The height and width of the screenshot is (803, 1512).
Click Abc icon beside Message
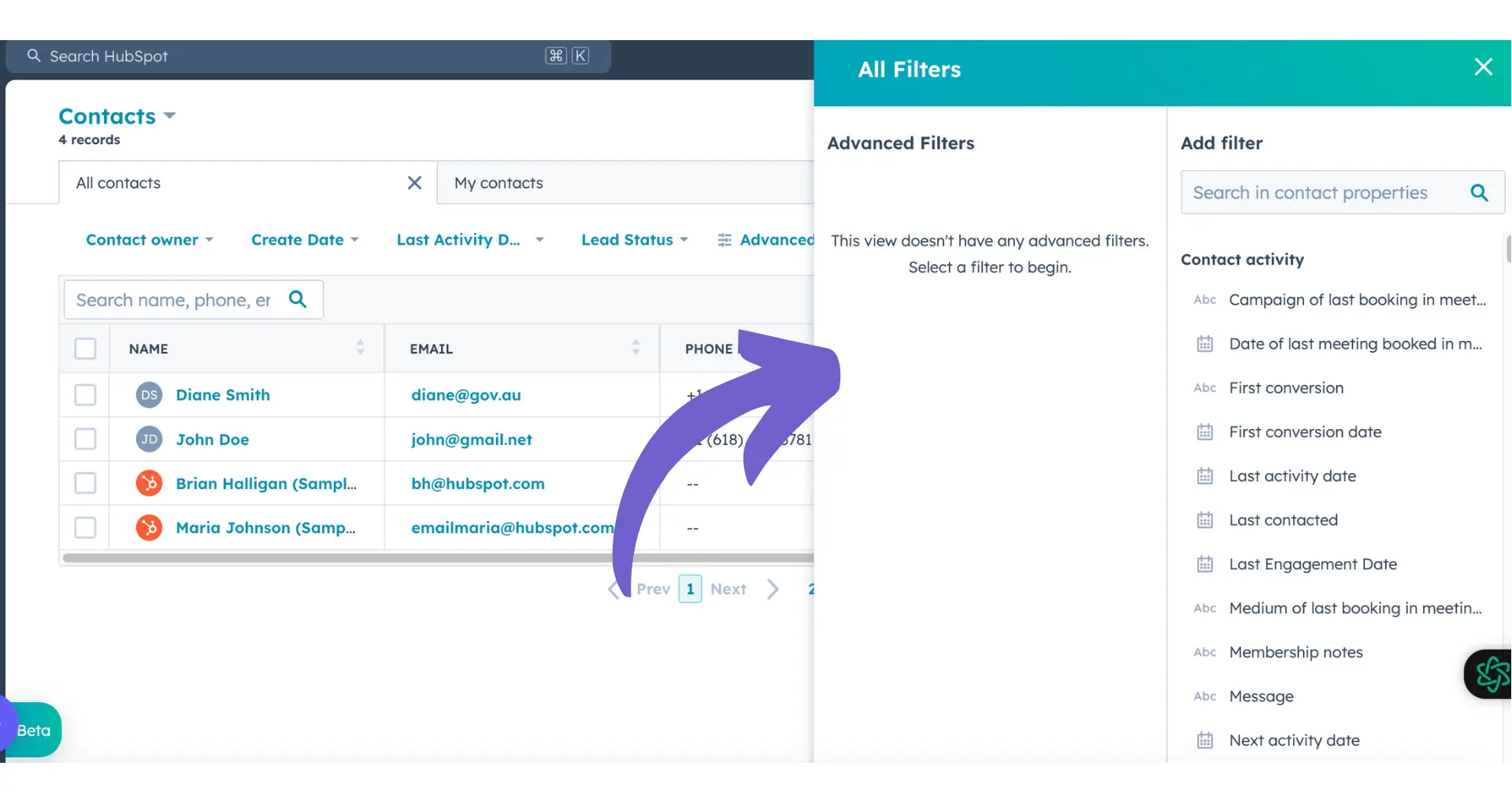click(1205, 697)
